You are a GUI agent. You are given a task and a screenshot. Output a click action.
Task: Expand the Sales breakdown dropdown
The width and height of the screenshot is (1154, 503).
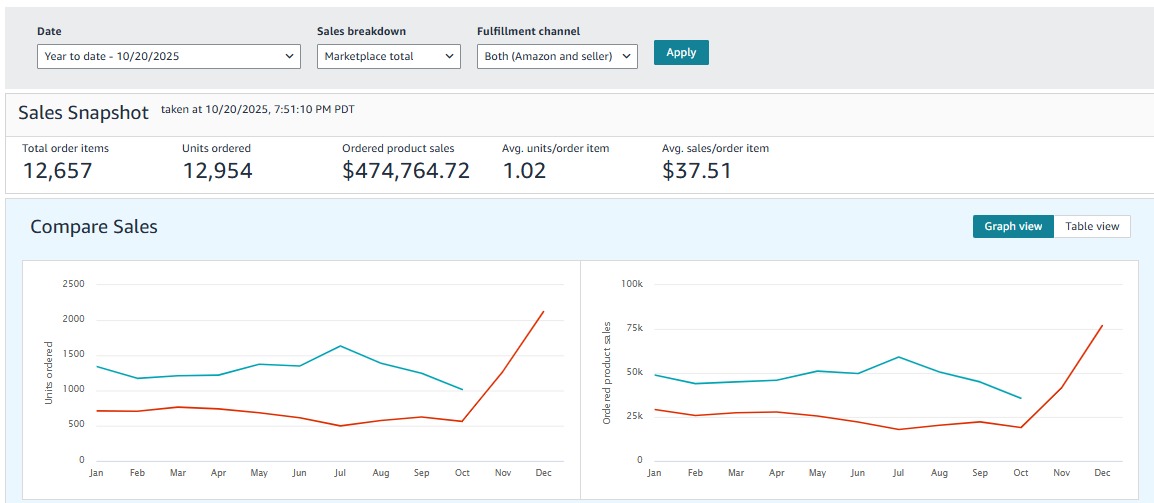[388, 57]
